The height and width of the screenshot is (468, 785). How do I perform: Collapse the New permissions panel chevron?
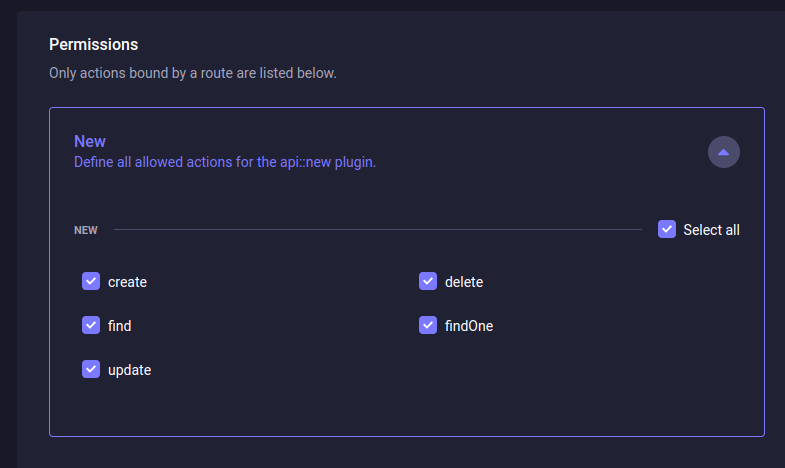click(723, 152)
